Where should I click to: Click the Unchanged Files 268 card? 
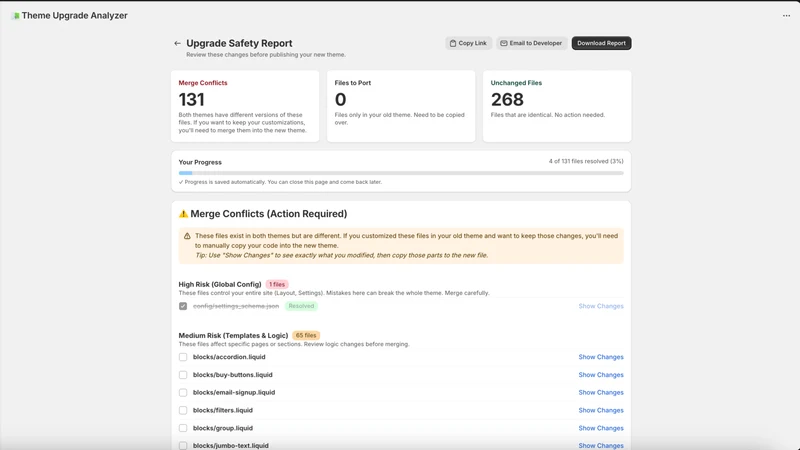[557, 106]
